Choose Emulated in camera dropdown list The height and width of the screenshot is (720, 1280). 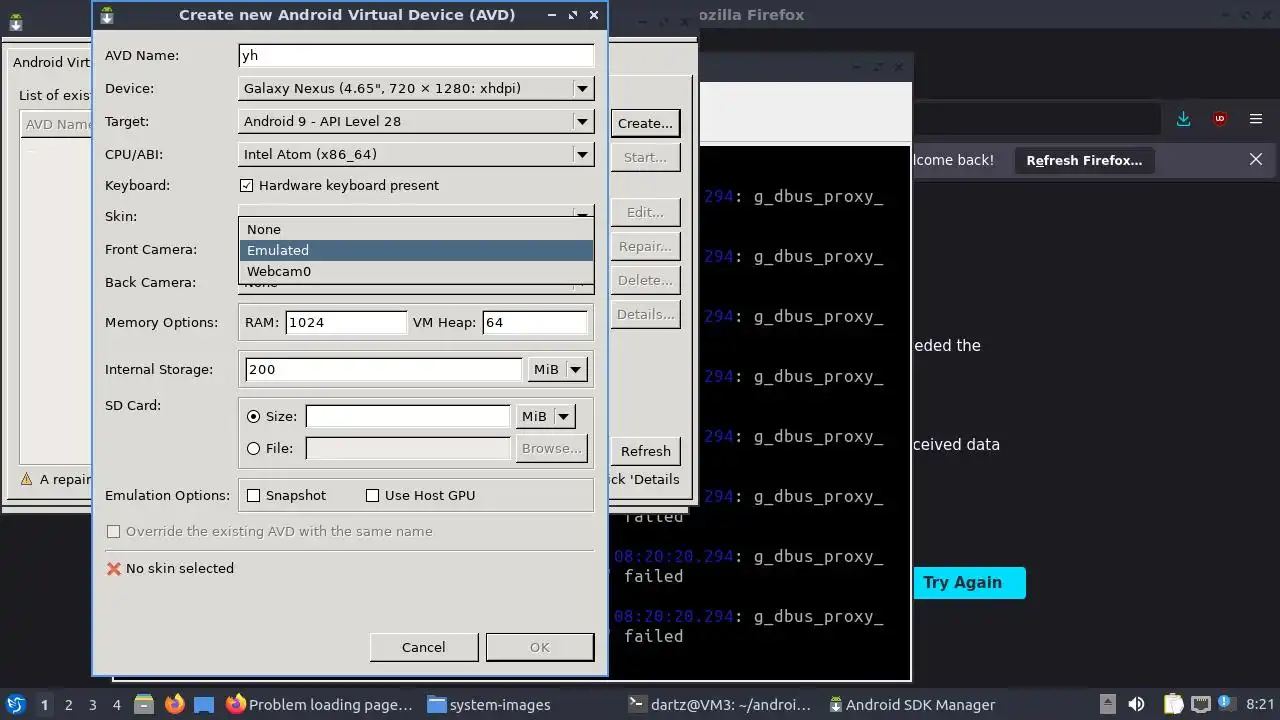point(416,250)
